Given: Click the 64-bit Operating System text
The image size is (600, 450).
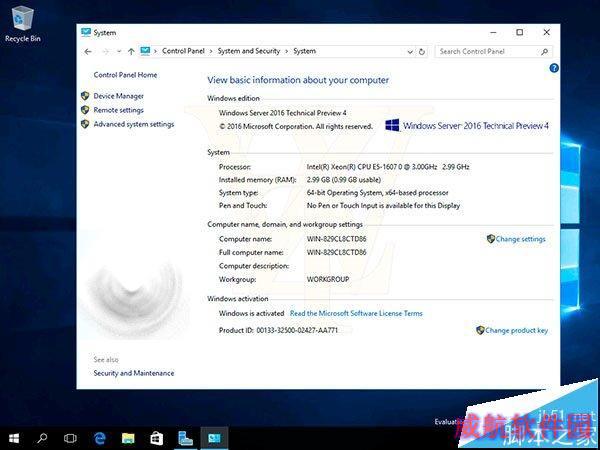Looking at the screenshot, I should click(x=377, y=193).
